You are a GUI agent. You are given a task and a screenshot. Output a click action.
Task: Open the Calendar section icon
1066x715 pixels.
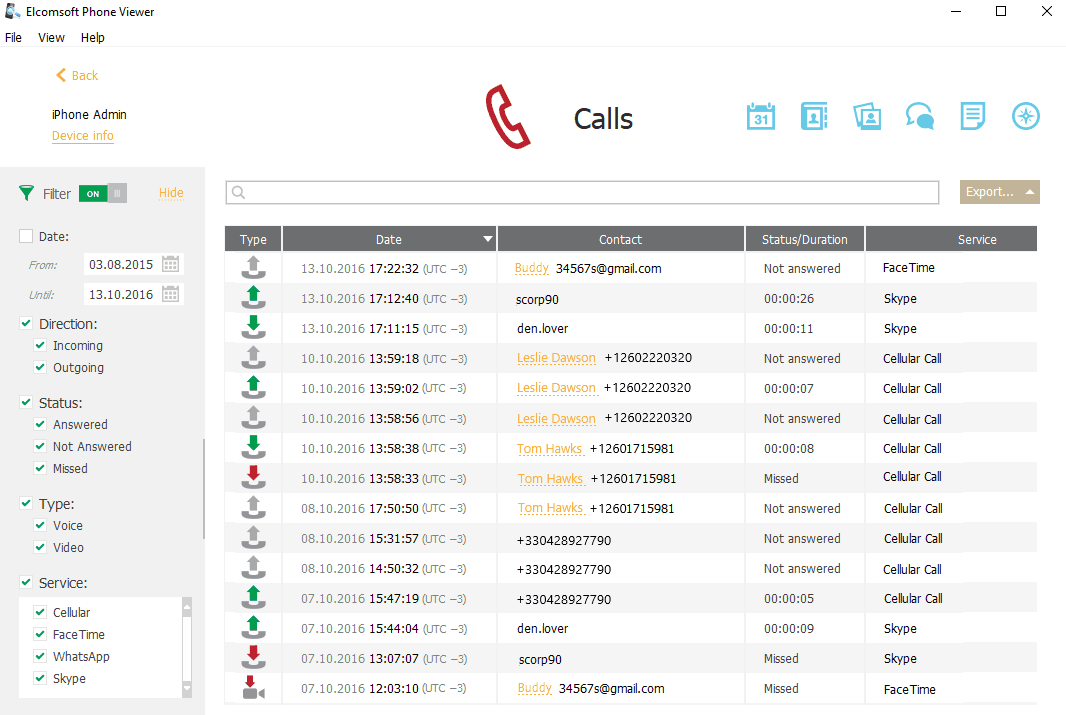[x=761, y=116]
